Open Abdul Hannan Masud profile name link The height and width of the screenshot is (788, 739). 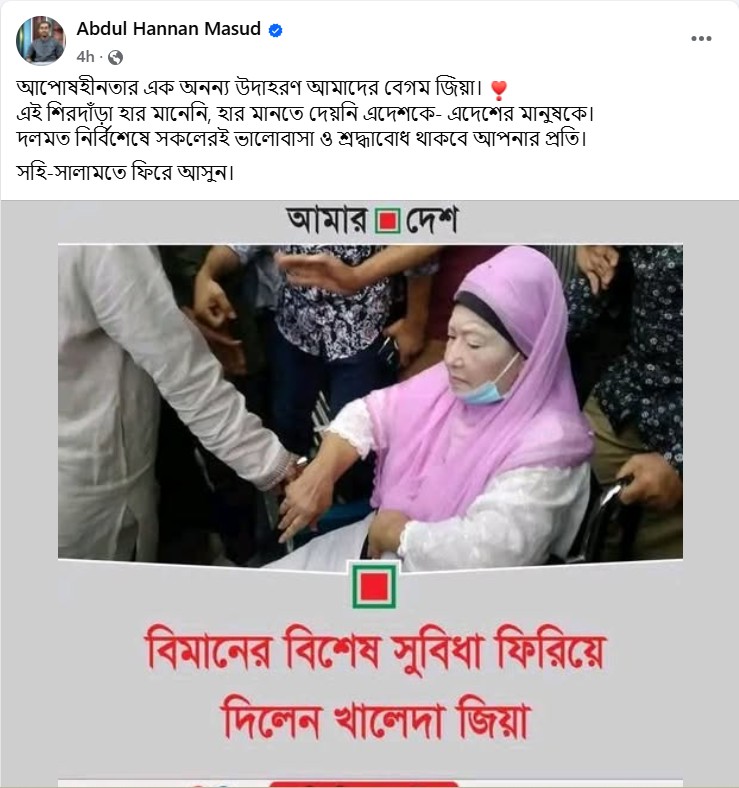coord(168,29)
